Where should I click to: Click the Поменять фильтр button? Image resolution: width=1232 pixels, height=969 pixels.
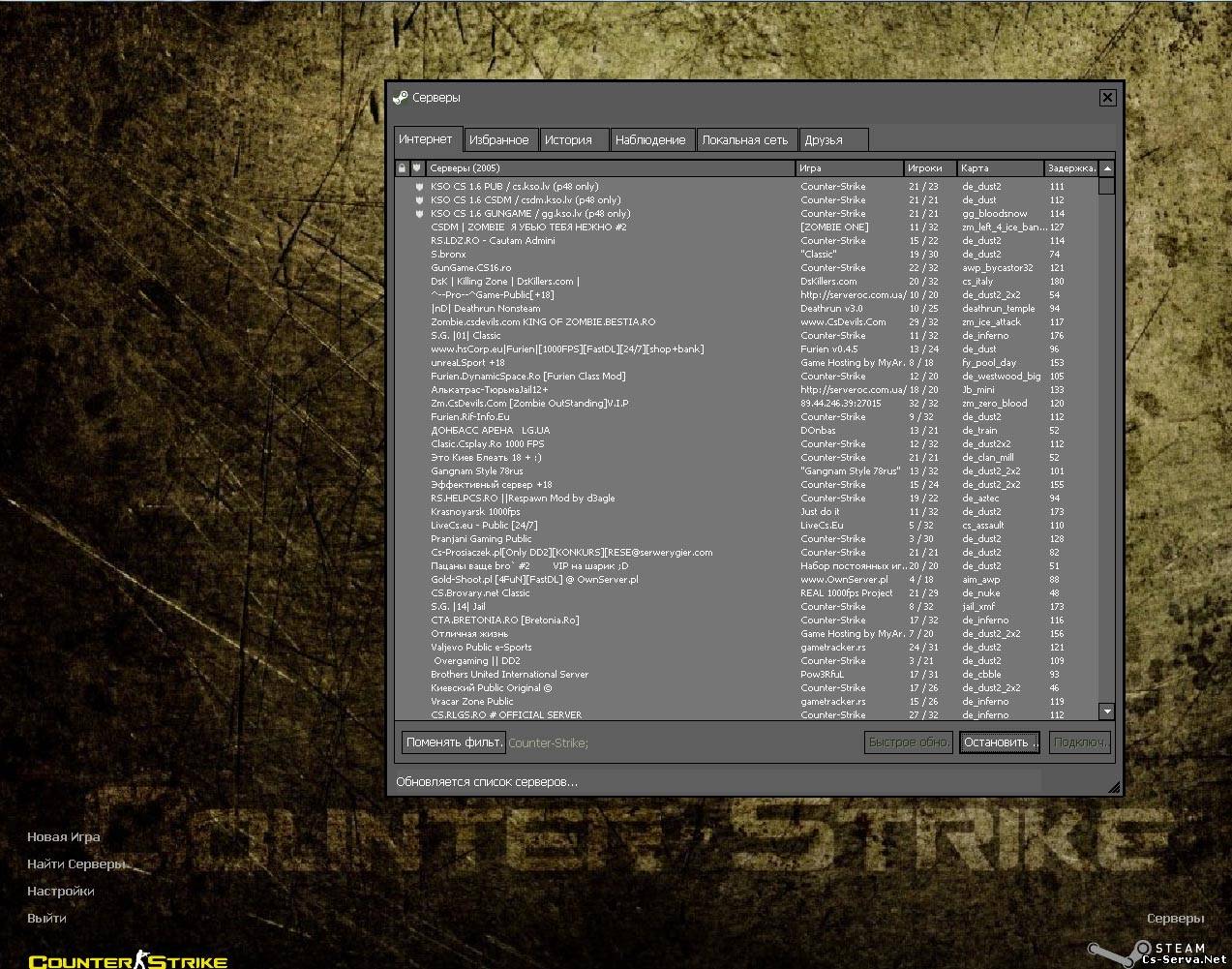[x=454, y=742]
